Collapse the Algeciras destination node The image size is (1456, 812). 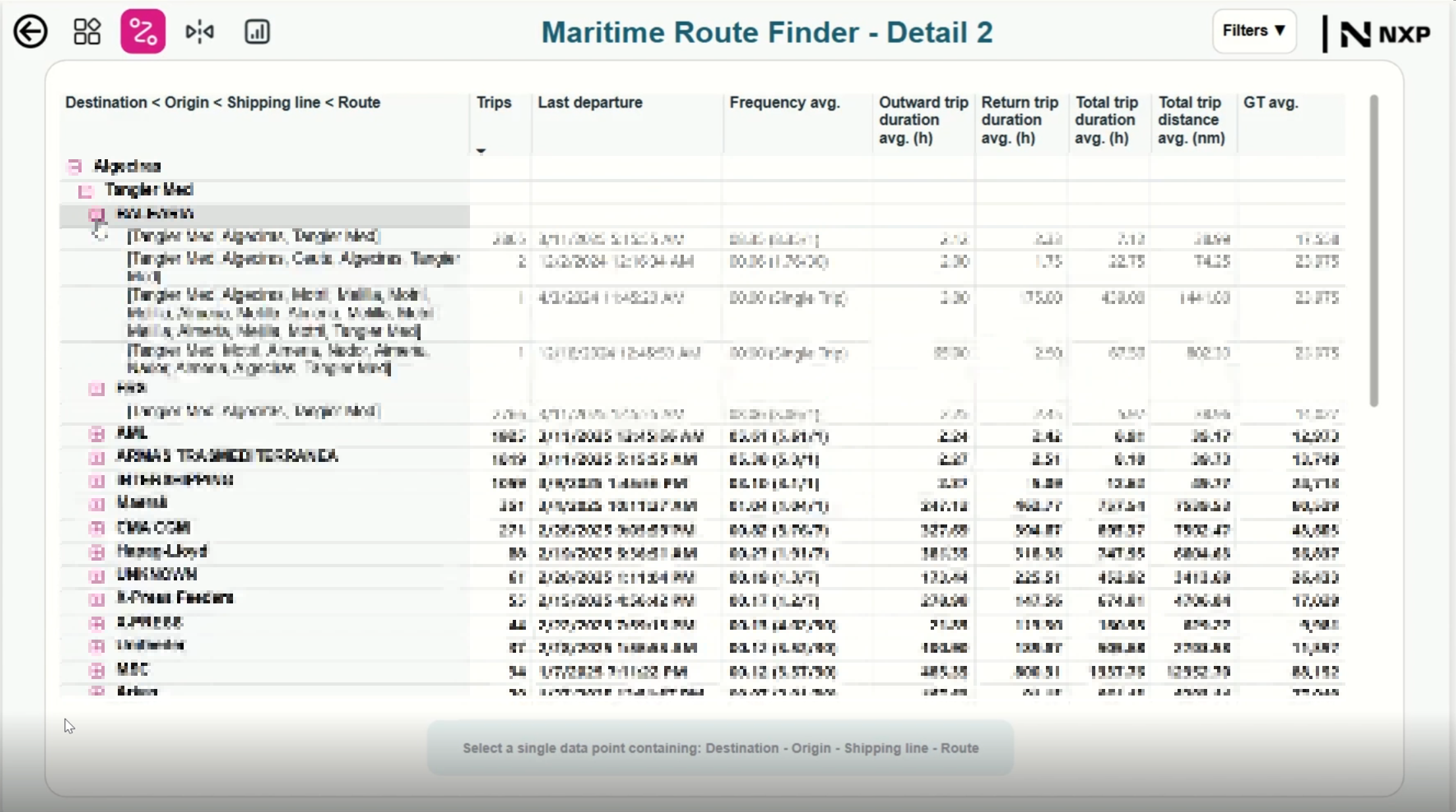(x=75, y=166)
